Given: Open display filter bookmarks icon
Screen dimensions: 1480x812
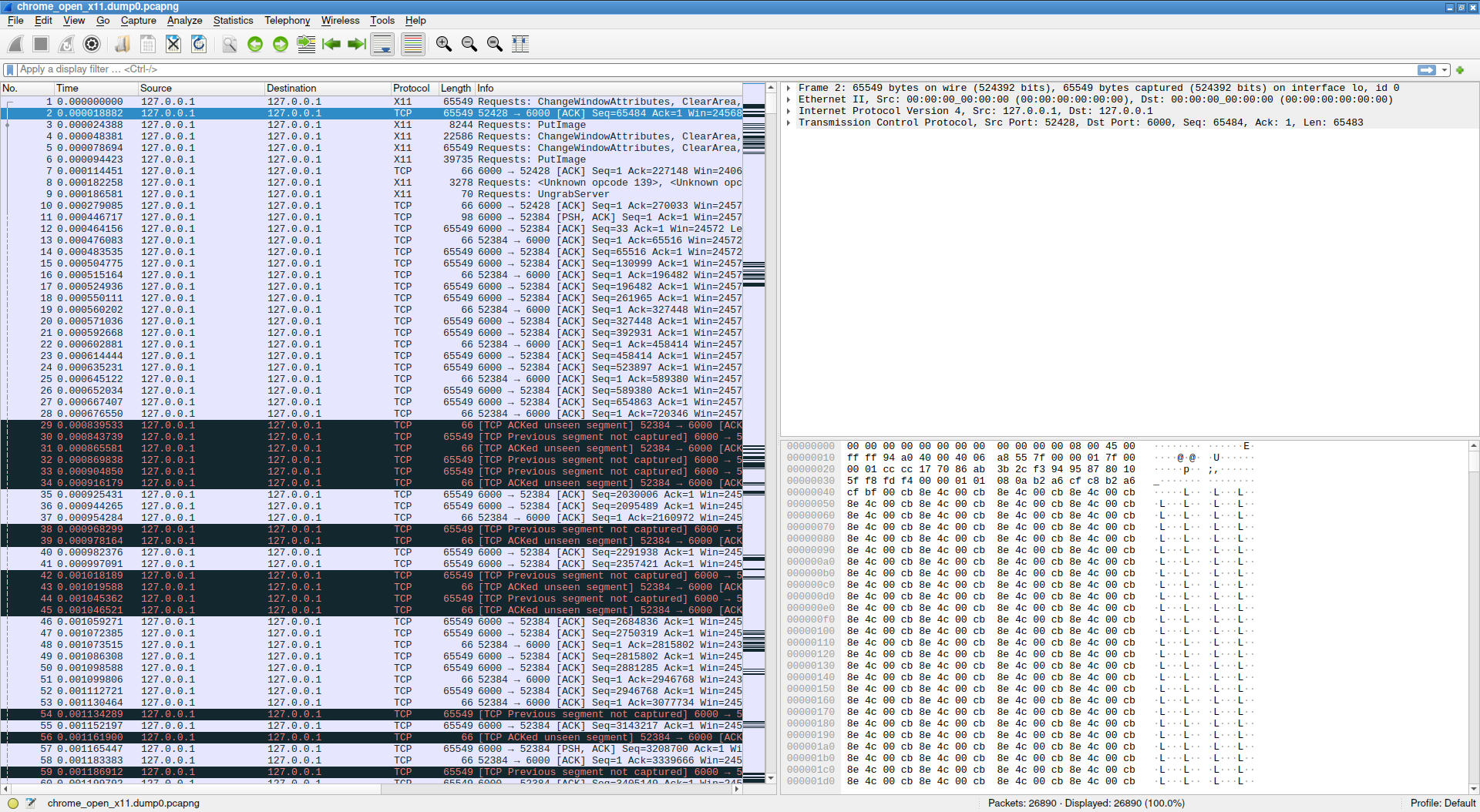Looking at the screenshot, I should (x=9, y=69).
